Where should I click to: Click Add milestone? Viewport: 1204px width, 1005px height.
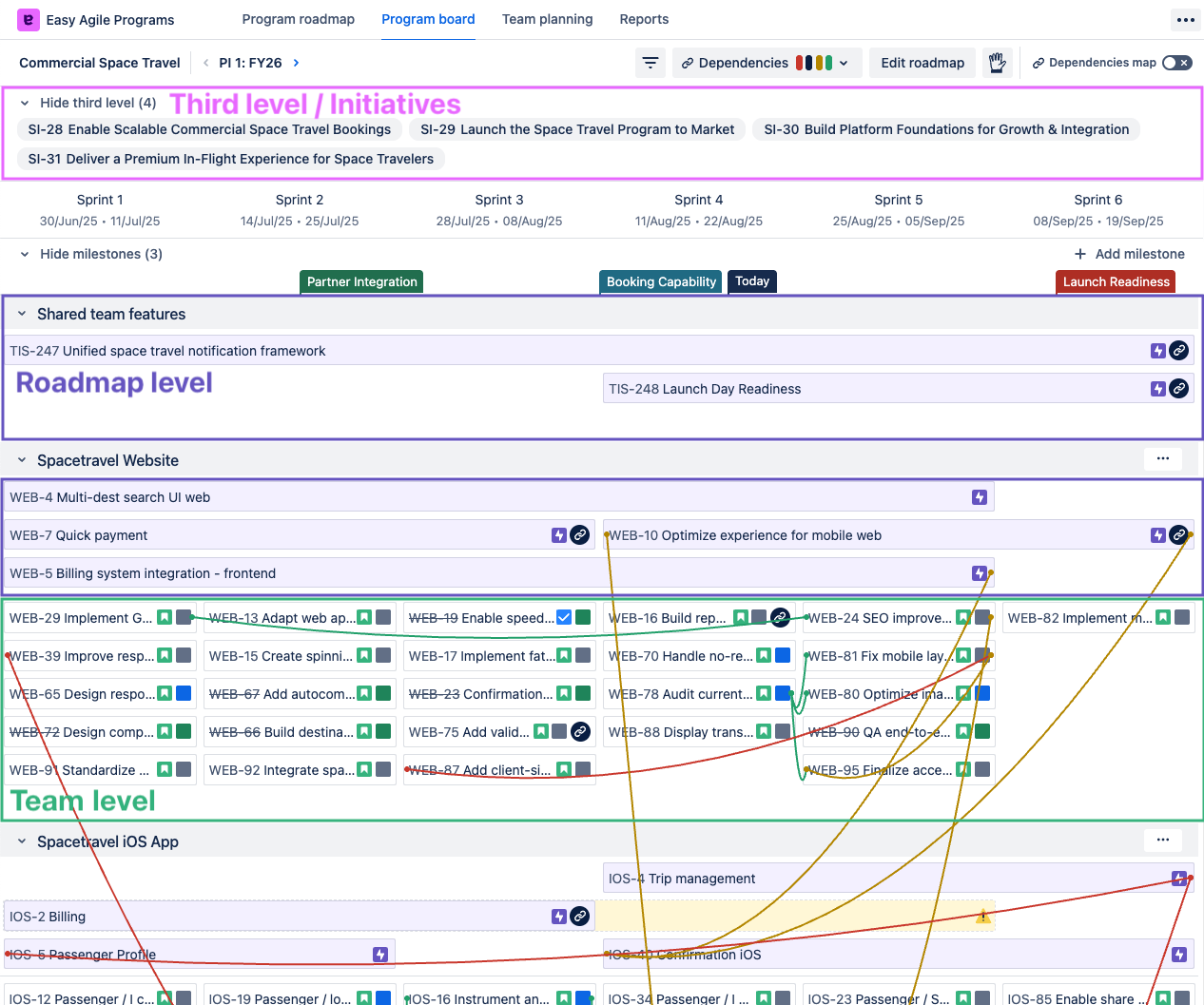(1130, 254)
